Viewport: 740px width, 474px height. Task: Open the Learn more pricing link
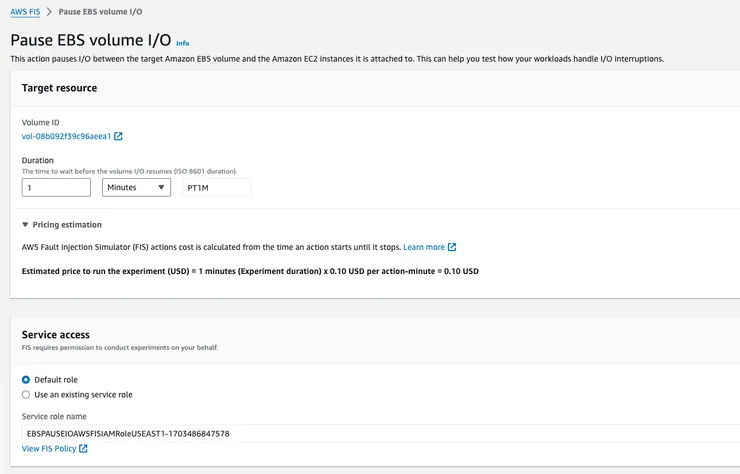pos(424,247)
